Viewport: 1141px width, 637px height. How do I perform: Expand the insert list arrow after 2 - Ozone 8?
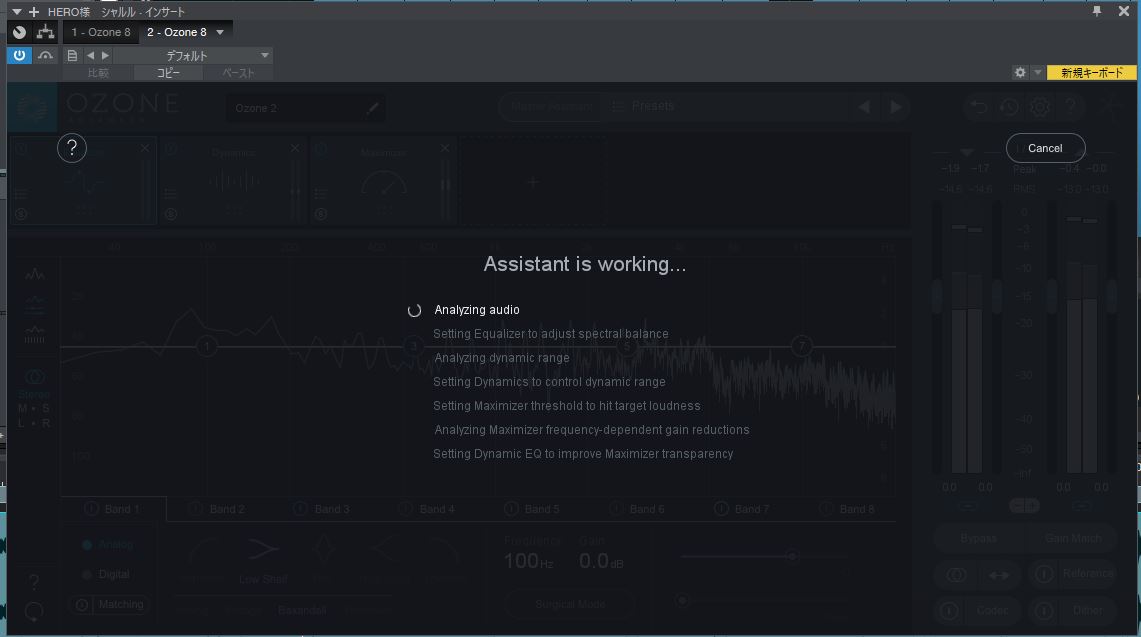220,32
